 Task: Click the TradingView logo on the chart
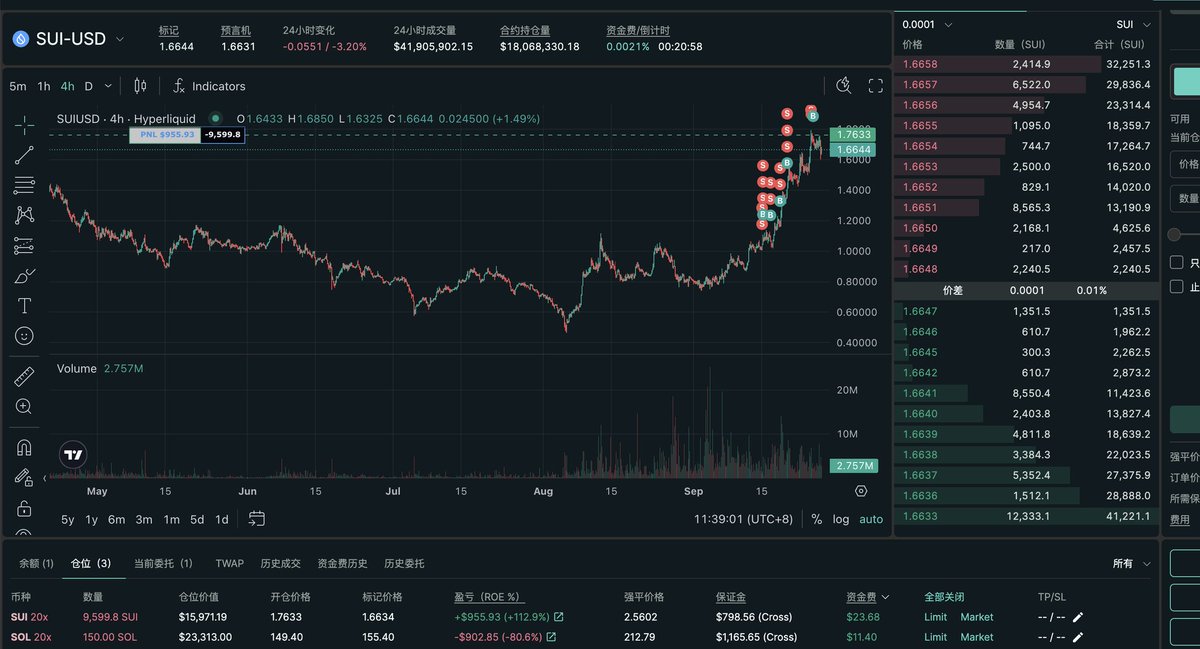73,455
